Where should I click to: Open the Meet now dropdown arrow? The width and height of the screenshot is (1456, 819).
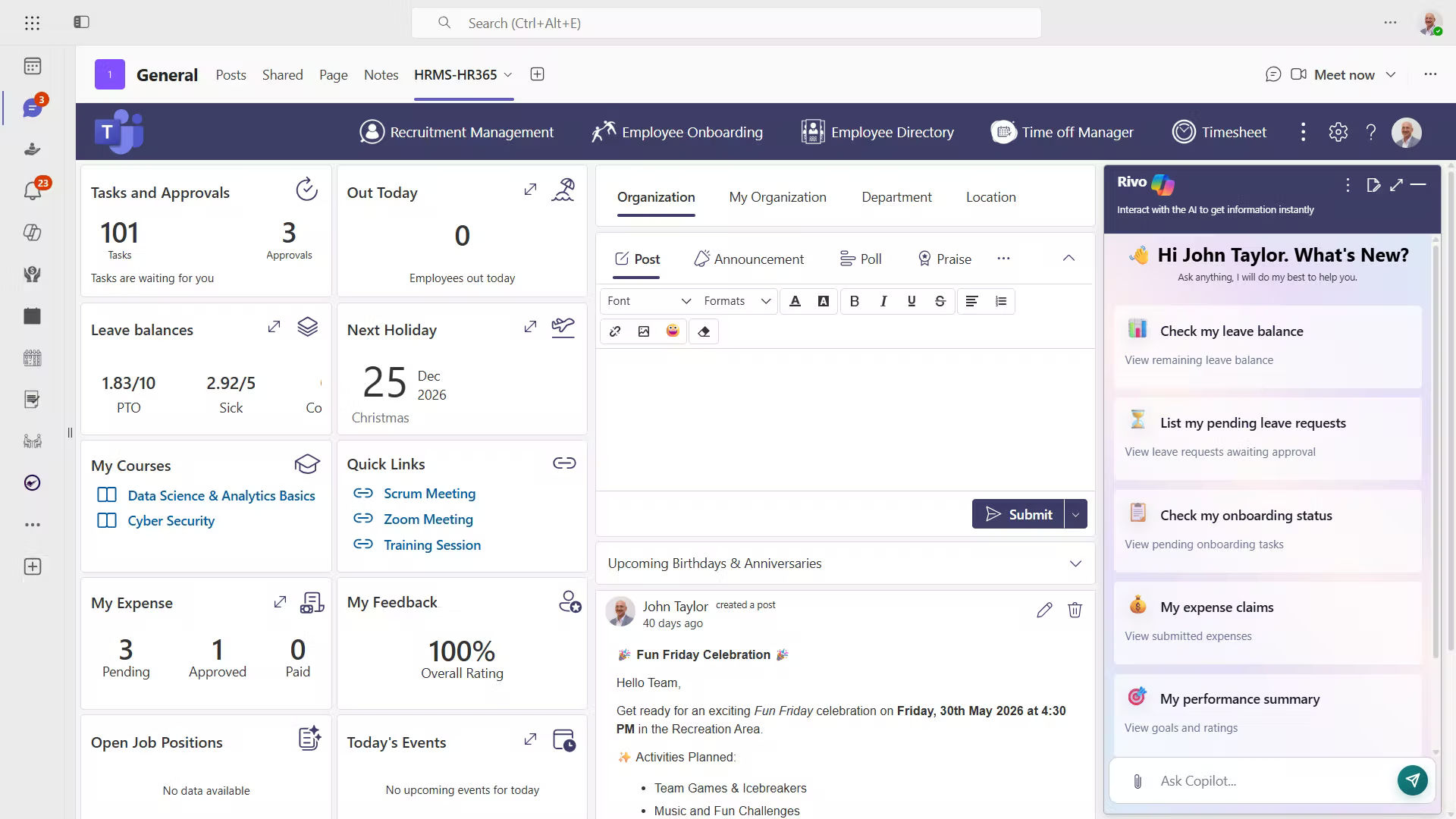1391,74
